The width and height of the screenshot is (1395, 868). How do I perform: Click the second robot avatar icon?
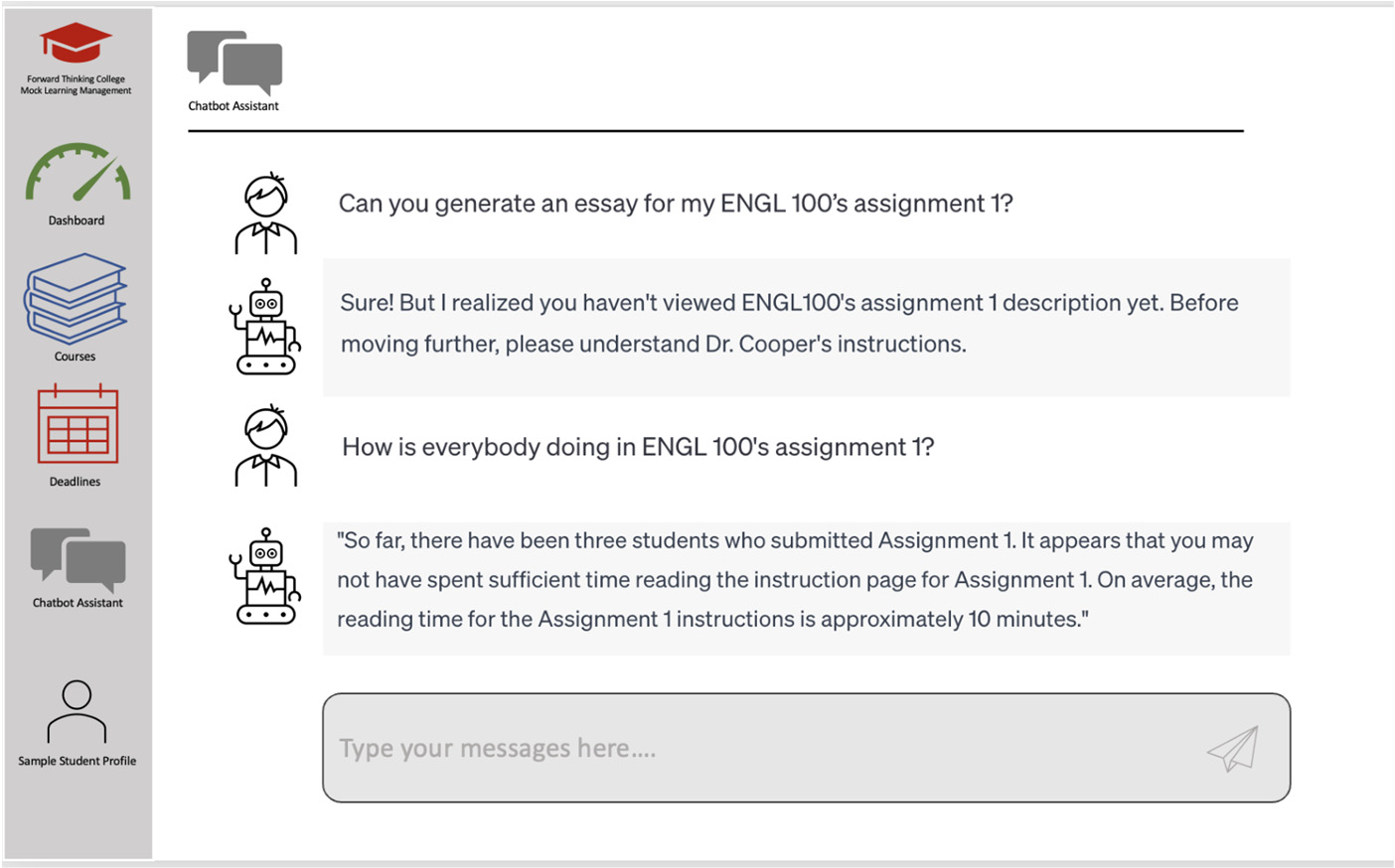pyautogui.click(x=265, y=576)
